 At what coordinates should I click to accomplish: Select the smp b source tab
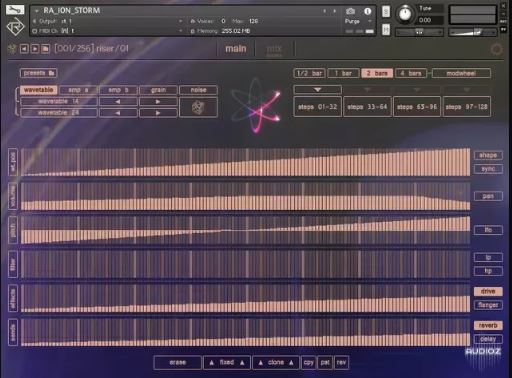pos(118,90)
